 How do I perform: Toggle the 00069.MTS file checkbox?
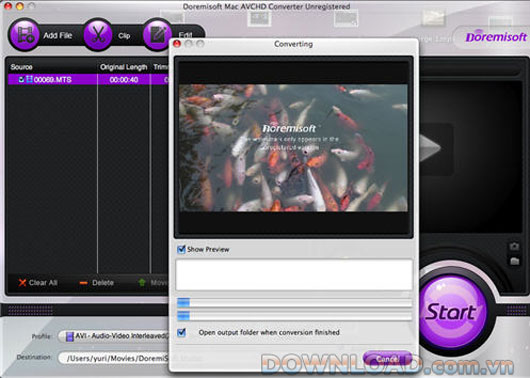(21, 79)
